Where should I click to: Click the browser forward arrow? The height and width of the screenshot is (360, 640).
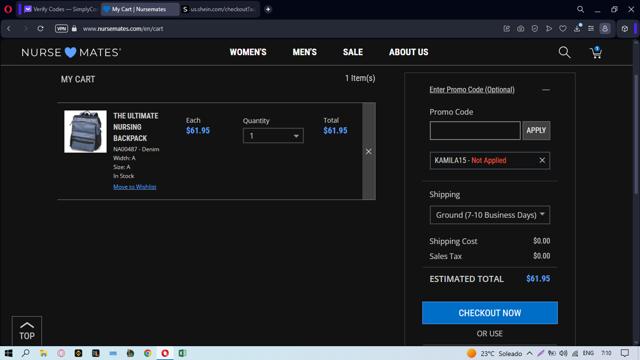[25, 29]
